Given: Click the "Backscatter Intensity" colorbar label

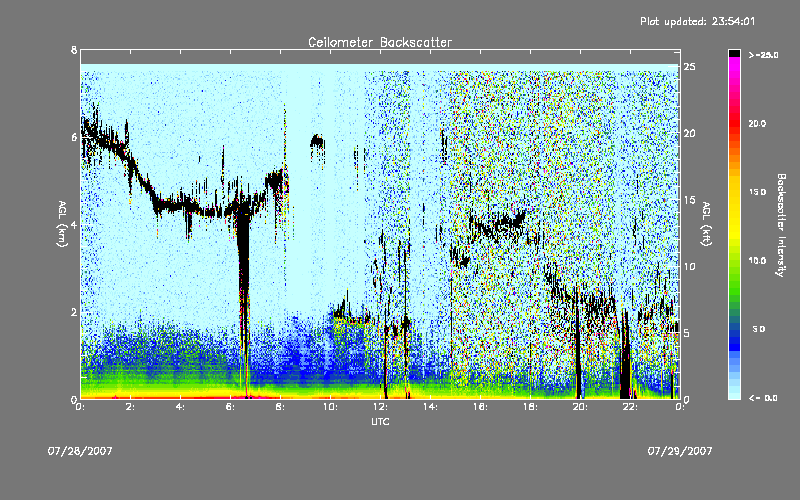Looking at the screenshot, I should click(x=781, y=225).
